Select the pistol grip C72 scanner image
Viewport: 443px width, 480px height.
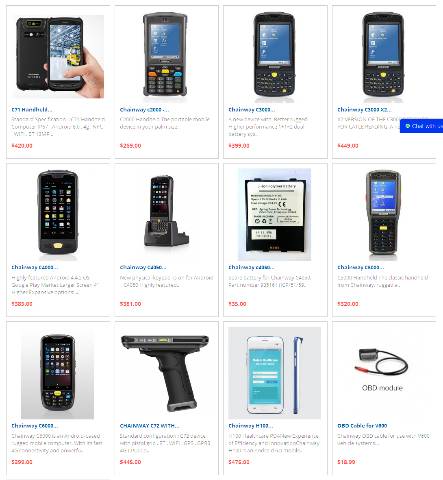165,373
